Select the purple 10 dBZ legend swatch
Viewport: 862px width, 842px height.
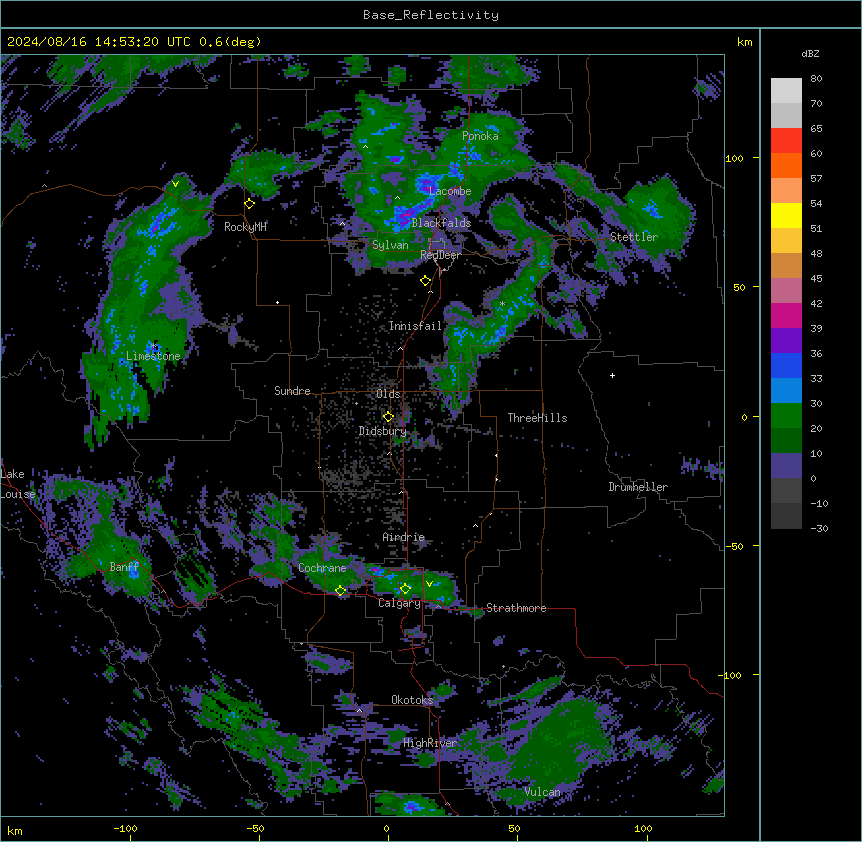(786, 466)
